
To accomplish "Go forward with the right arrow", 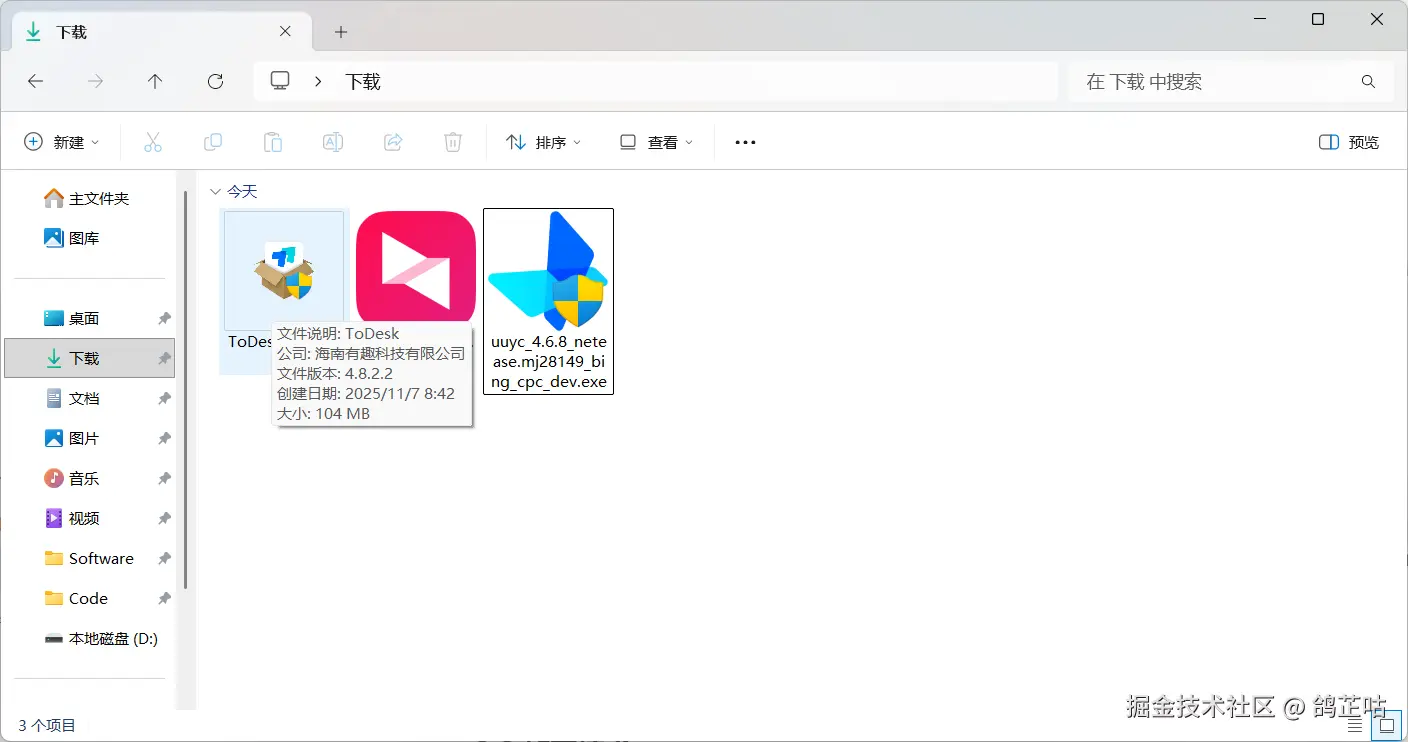I will (95, 82).
